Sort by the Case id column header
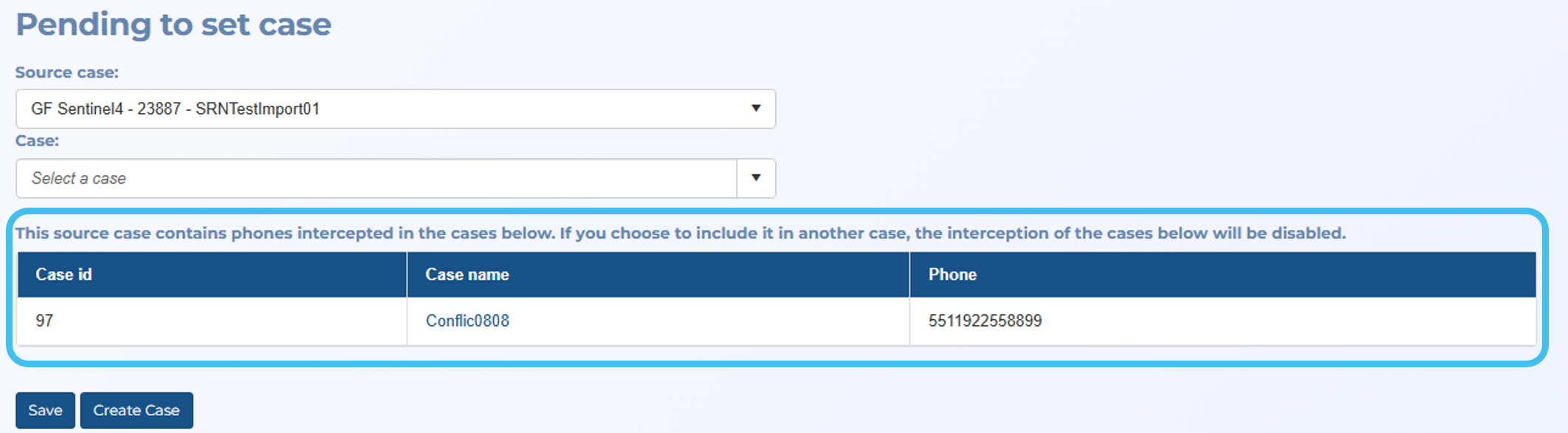1568x433 pixels. [63, 274]
